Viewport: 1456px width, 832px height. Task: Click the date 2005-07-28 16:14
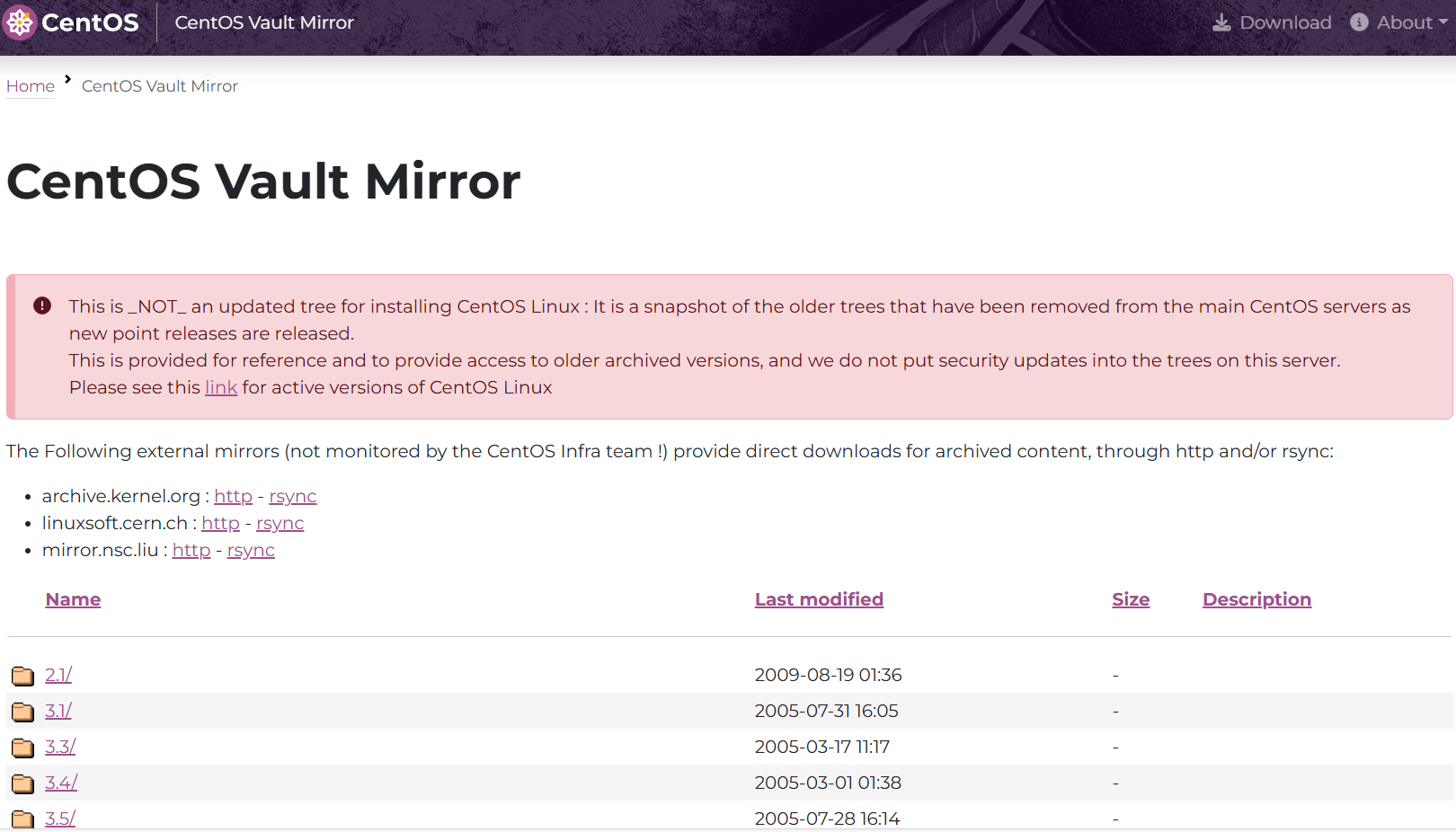point(827,819)
